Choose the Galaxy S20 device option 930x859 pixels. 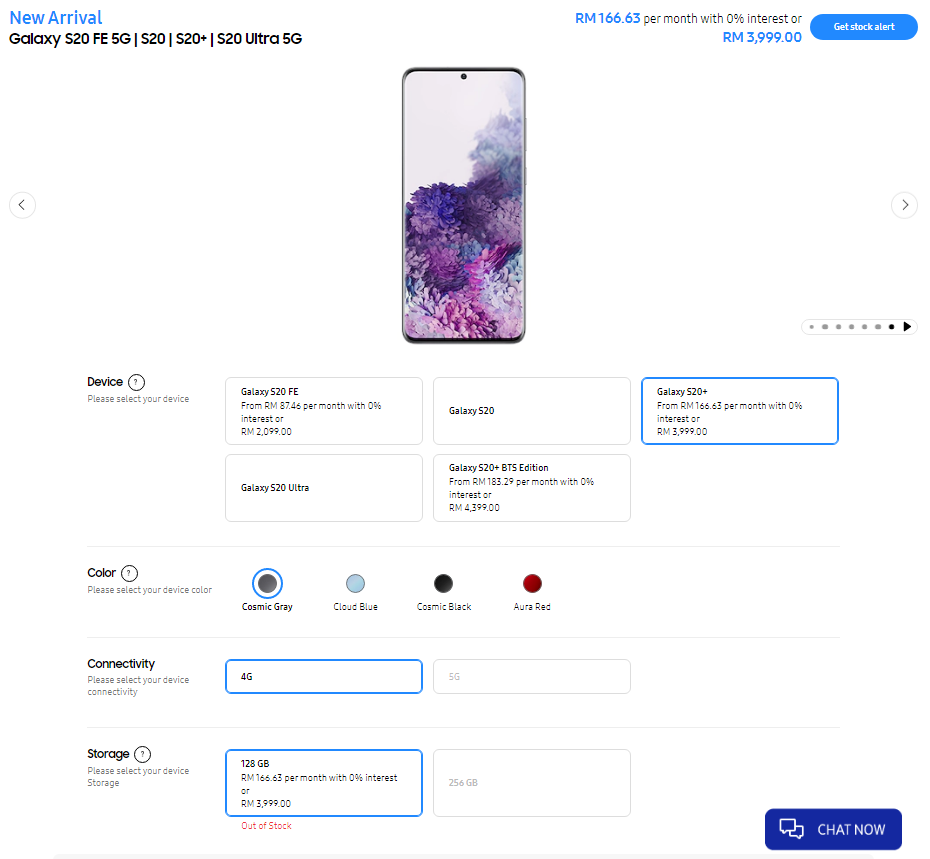pos(531,411)
